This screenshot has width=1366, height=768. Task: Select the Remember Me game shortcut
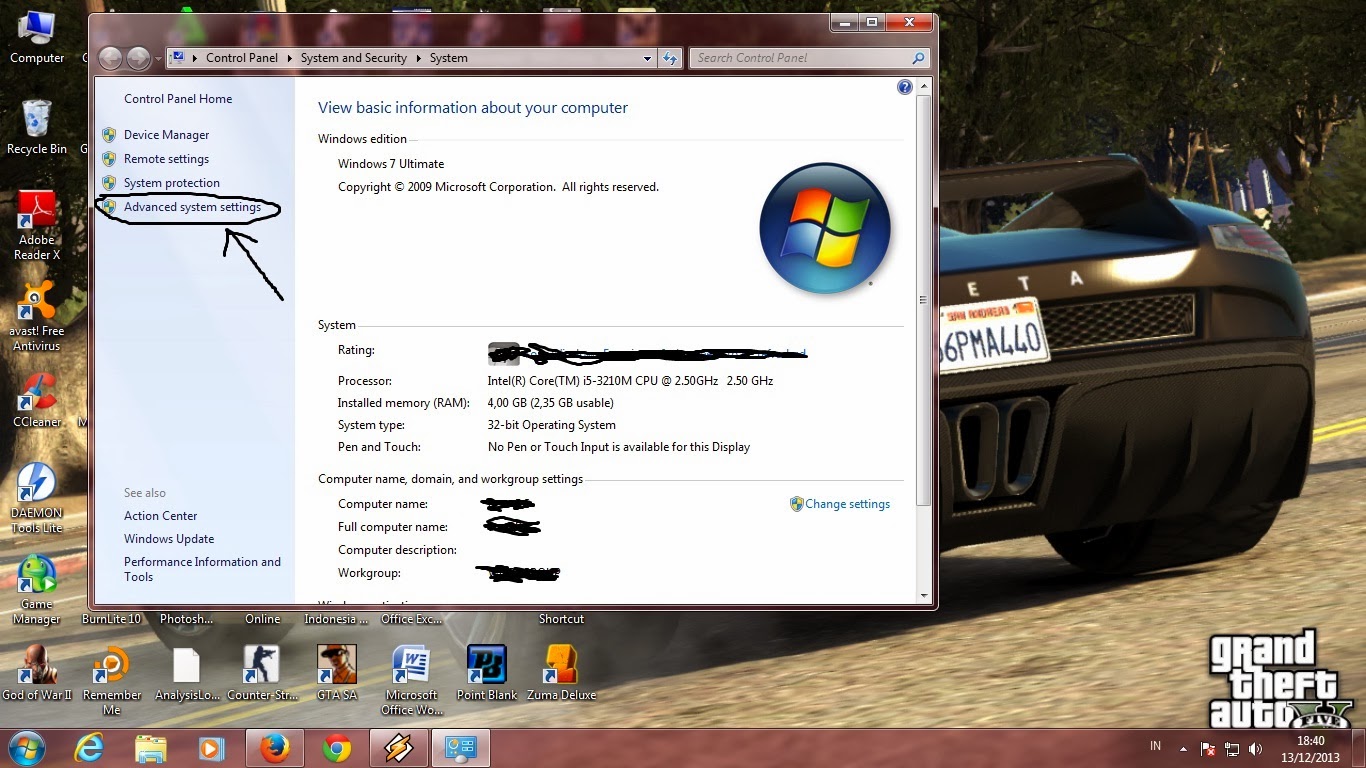tap(112, 680)
